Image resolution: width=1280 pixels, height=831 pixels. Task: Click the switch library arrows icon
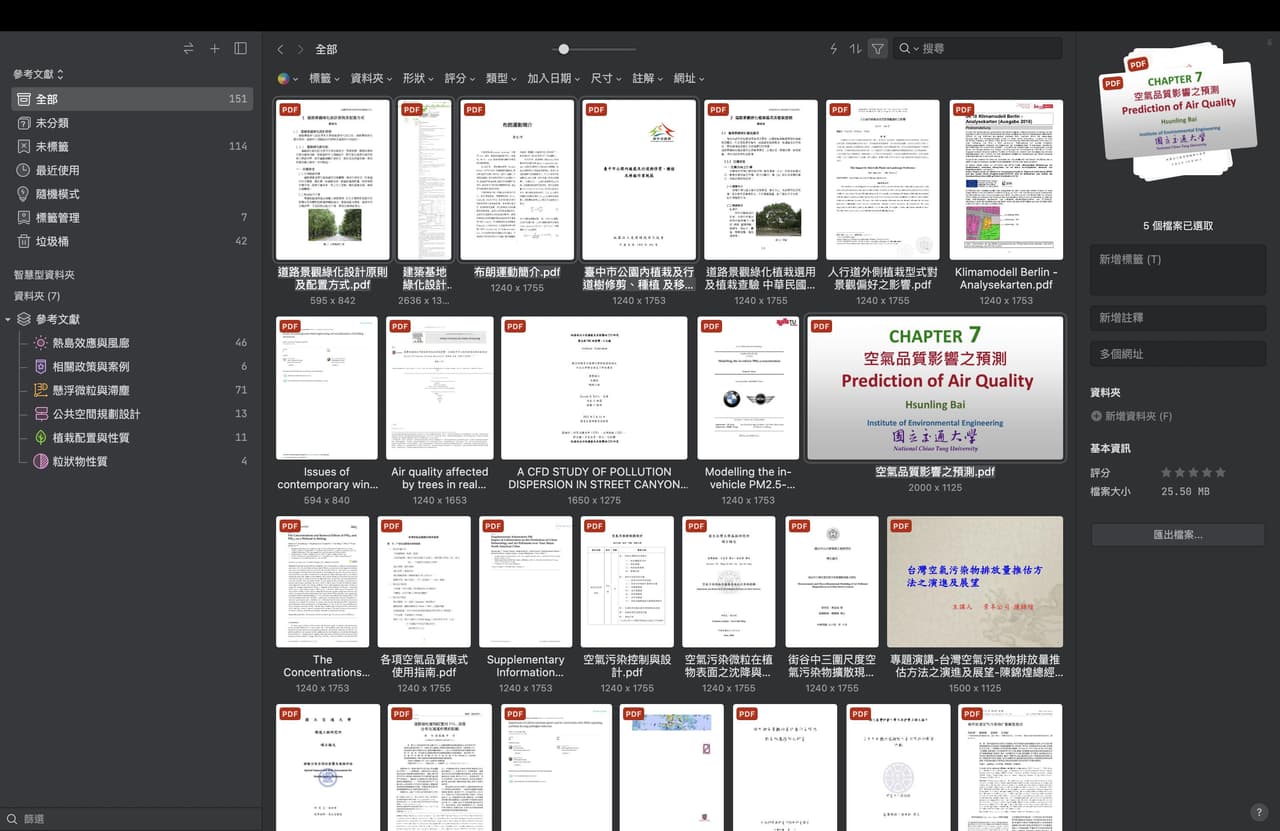pyautogui.click(x=189, y=48)
